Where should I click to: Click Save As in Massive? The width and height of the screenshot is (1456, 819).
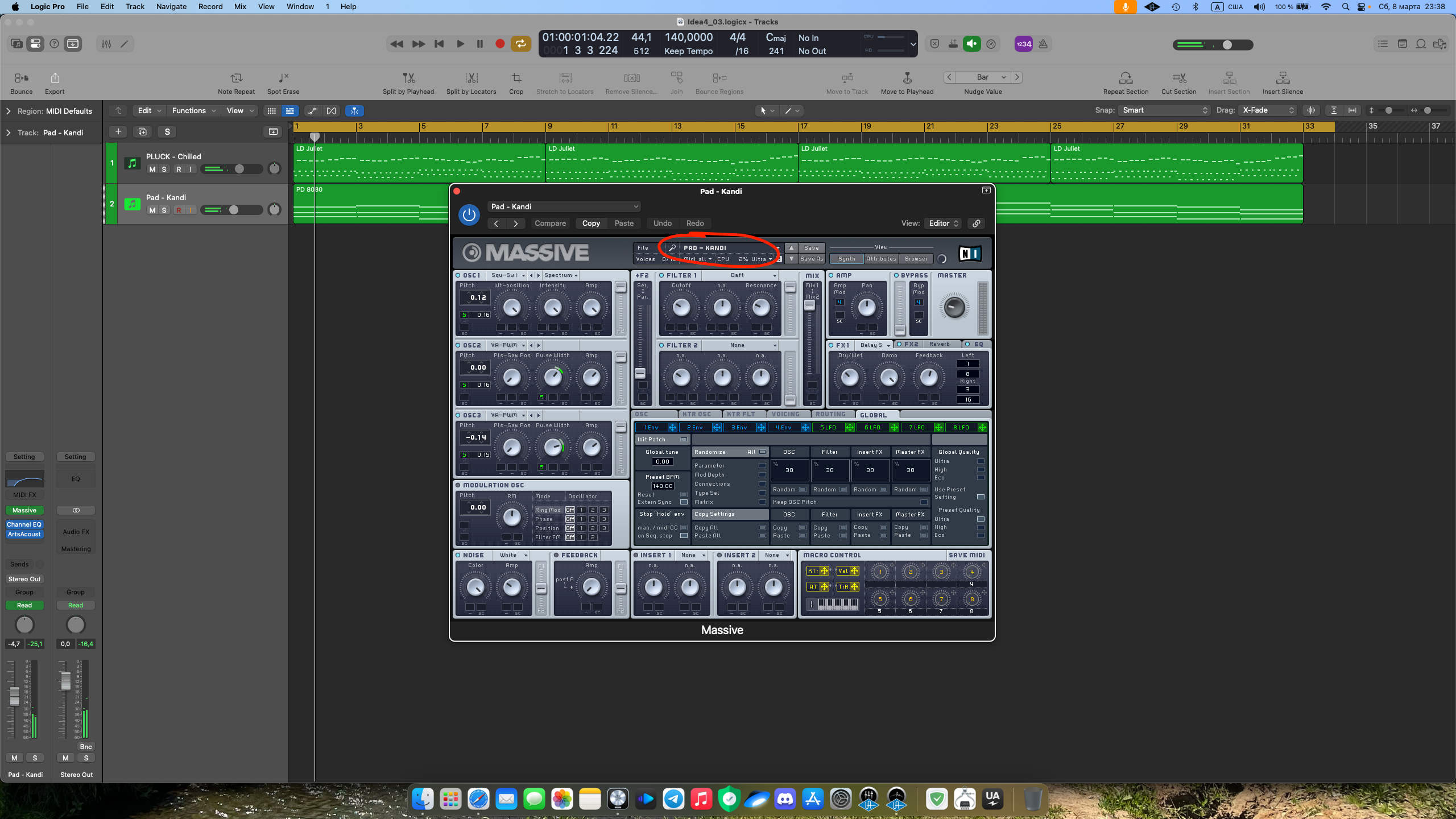pyautogui.click(x=812, y=259)
